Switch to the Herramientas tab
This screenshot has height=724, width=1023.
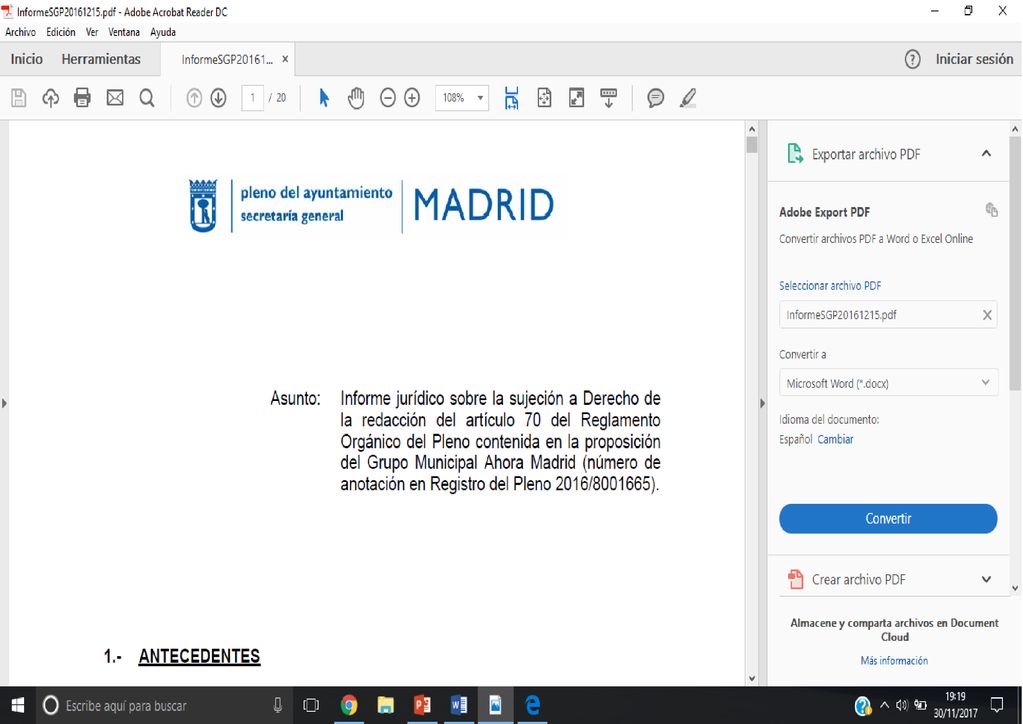101,59
